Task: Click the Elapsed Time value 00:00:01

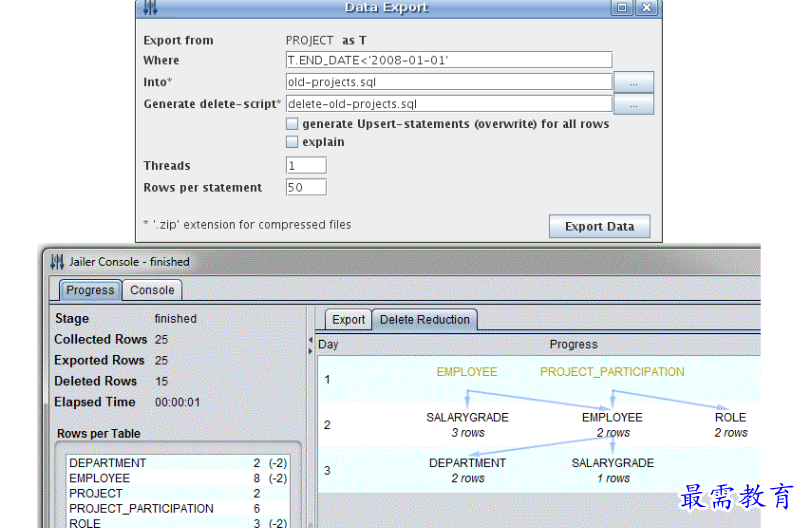Action: (x=177, y=402)
